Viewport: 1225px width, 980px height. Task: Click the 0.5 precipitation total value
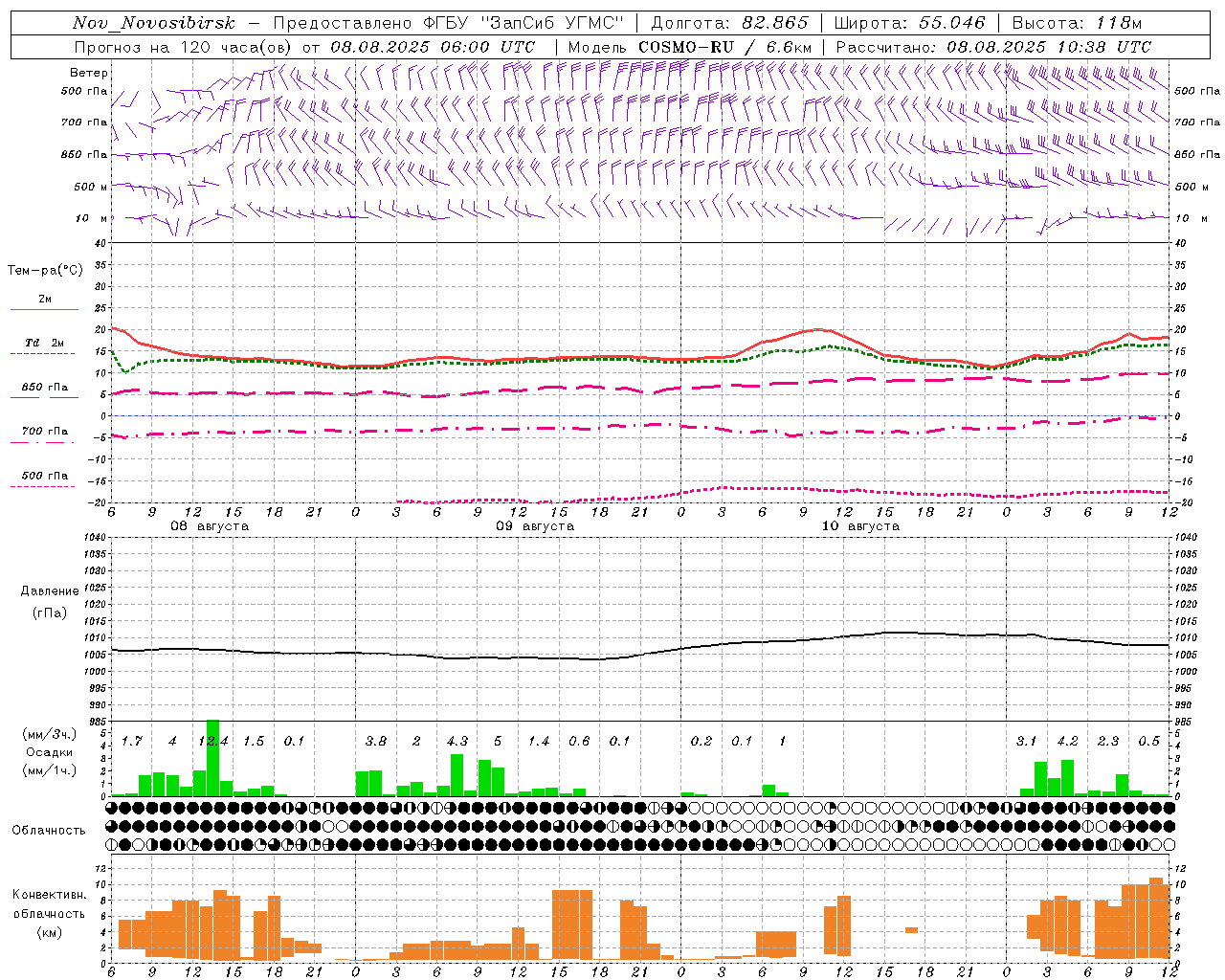coord(1148,742)
